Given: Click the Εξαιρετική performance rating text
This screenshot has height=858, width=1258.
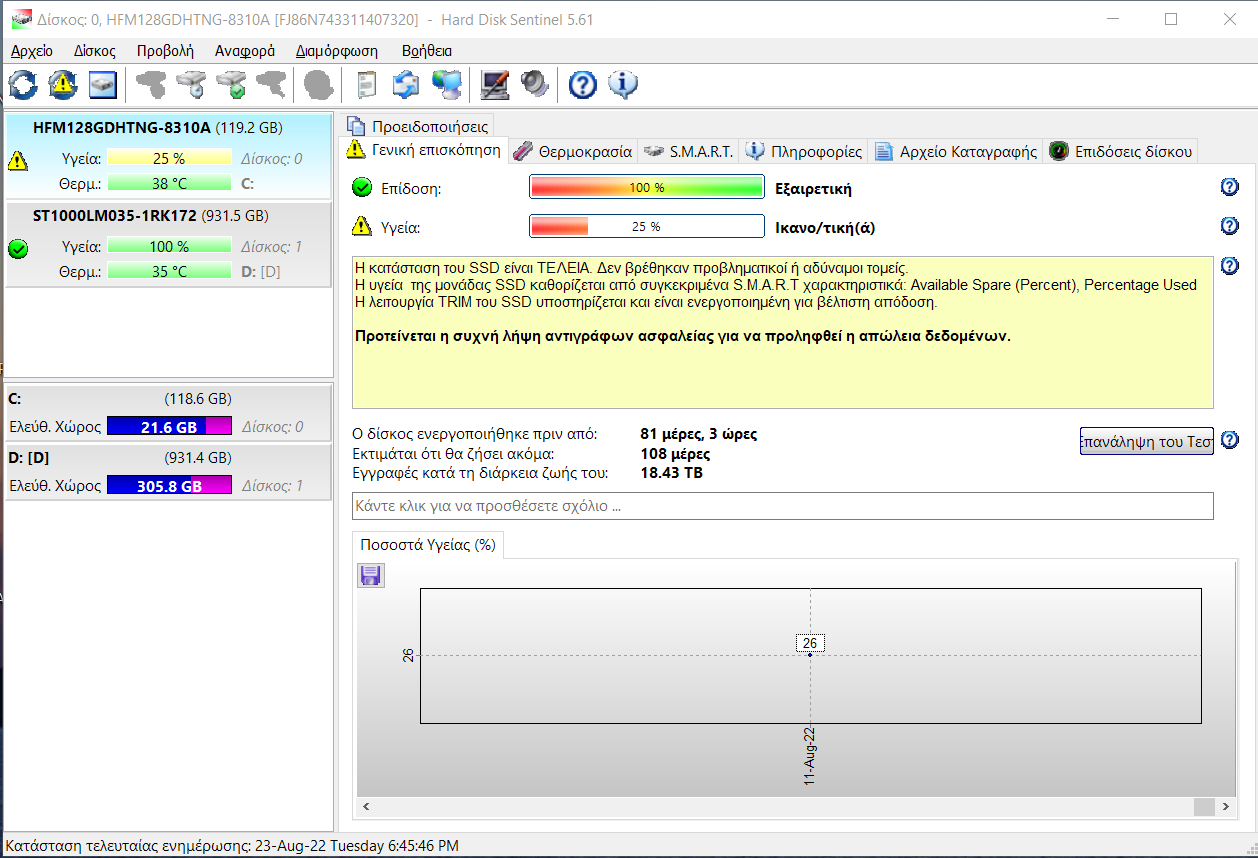Looking at the screenshot, I should (x=814, y=188).
